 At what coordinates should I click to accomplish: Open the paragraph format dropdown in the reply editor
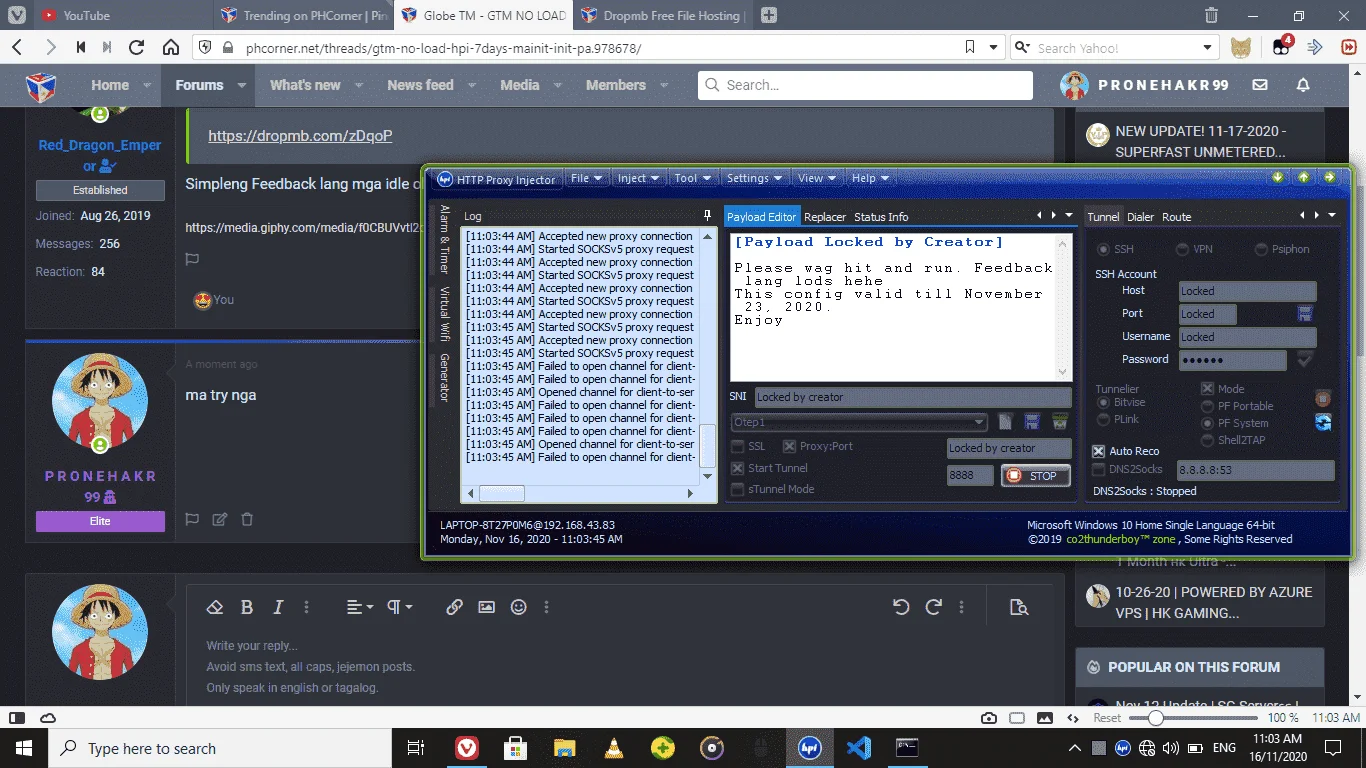tap(400, 607)
